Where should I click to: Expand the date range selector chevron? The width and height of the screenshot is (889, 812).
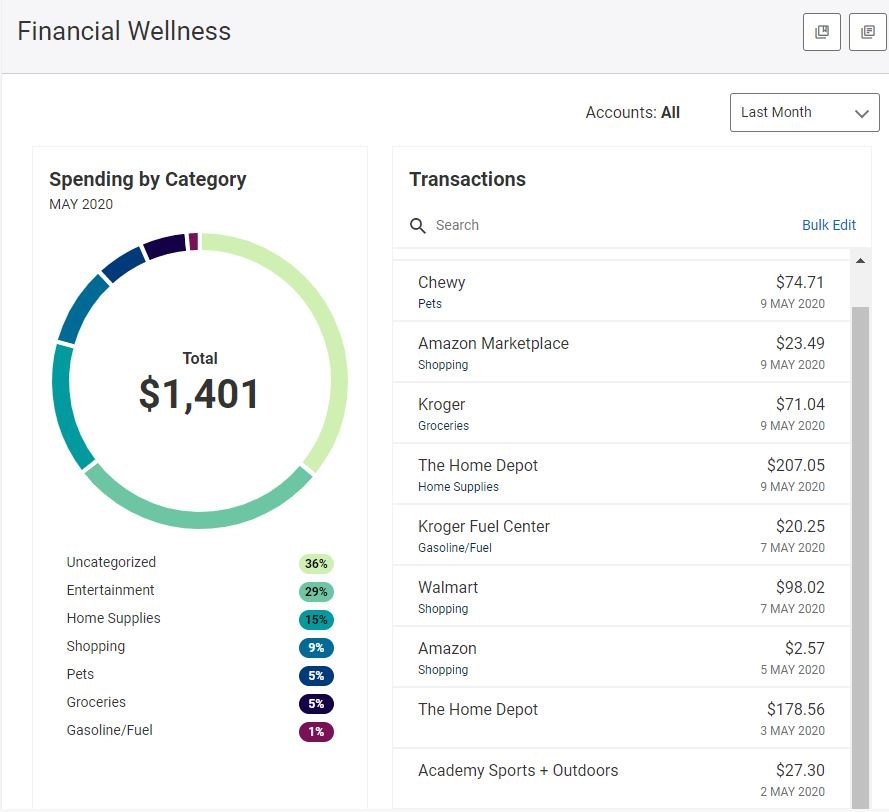861,113
